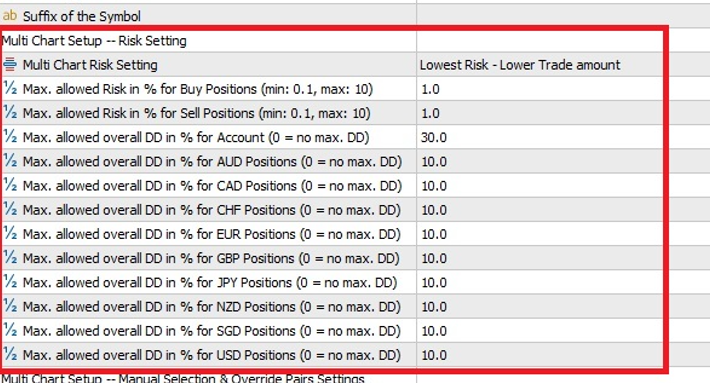Click the empty value field for Suffix of the Symbol
The height and width of the screenshot is (383, 710).
tap(563, 16)
